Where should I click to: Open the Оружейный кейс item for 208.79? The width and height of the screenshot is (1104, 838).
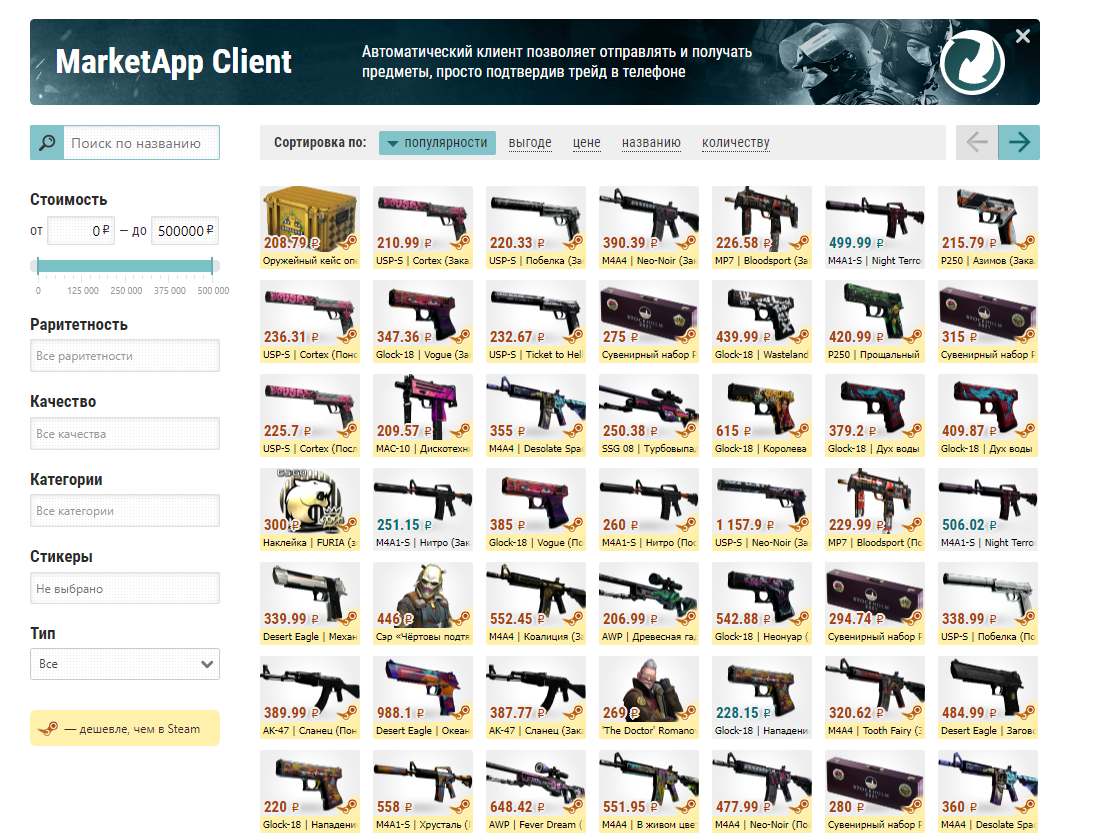click(310, 227)
